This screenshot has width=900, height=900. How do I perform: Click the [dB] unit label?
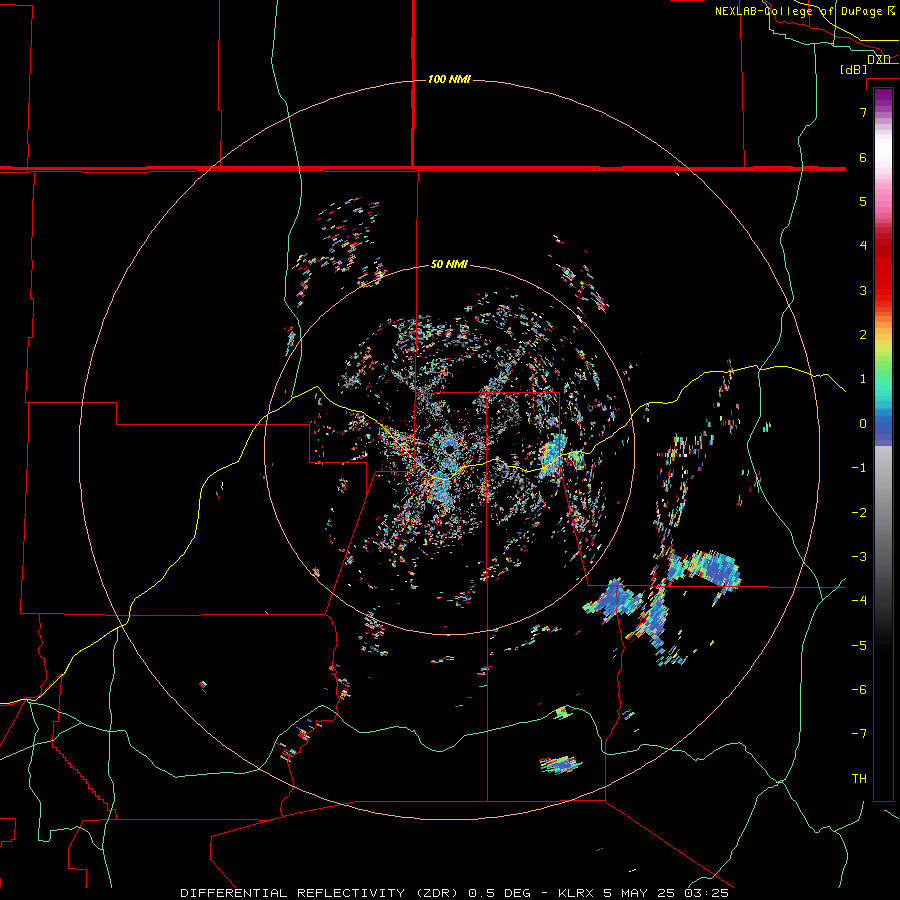pos(854,69)
